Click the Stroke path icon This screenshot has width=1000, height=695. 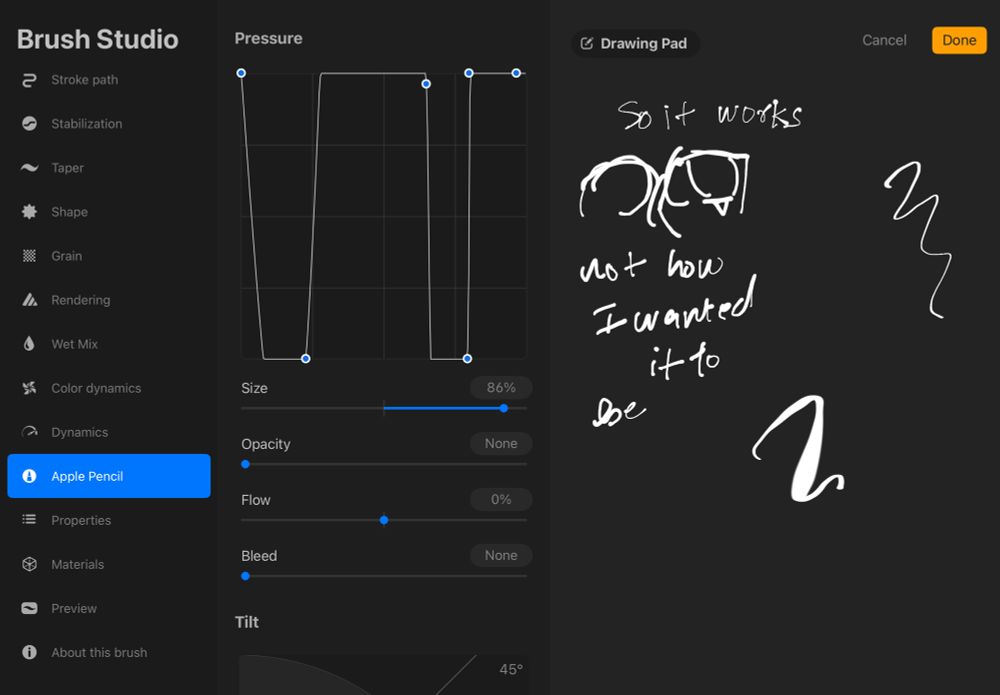pyautogui.click(x=29, y=80)
